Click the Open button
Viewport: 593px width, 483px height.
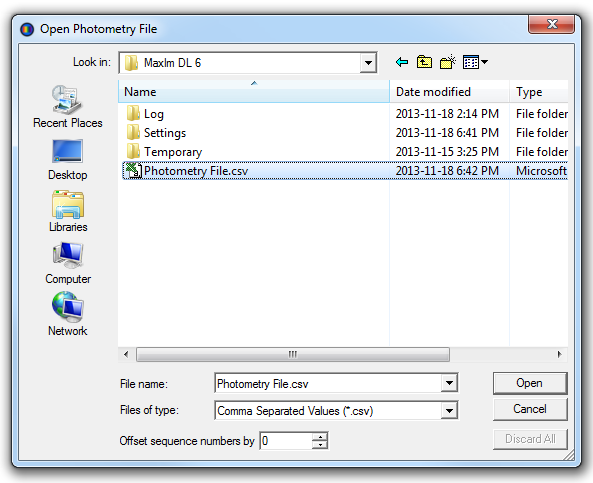coord(530,383)
